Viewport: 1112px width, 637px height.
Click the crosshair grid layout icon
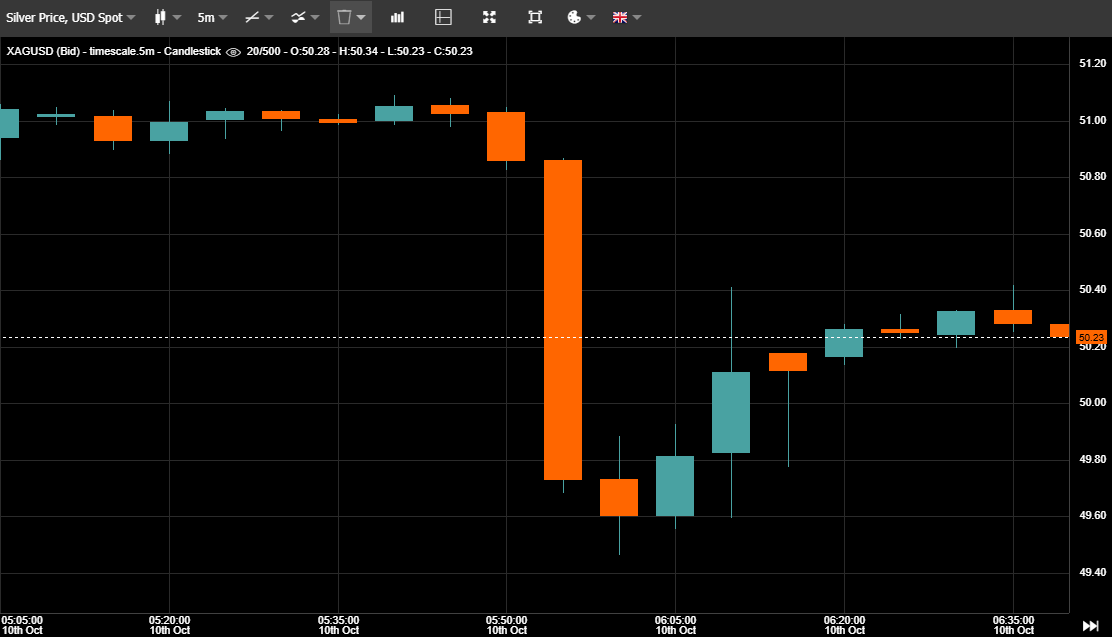443,17
